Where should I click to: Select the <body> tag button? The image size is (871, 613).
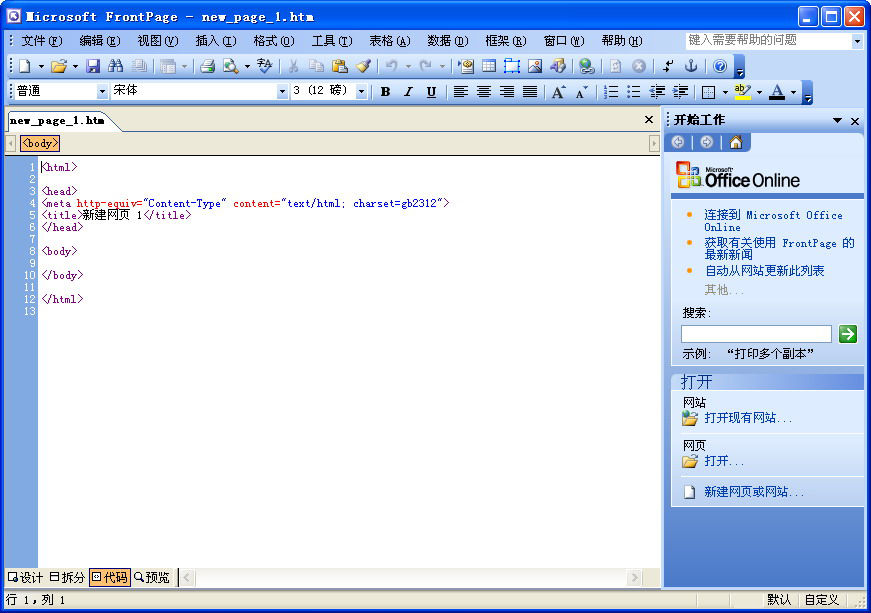pos(39,143)
